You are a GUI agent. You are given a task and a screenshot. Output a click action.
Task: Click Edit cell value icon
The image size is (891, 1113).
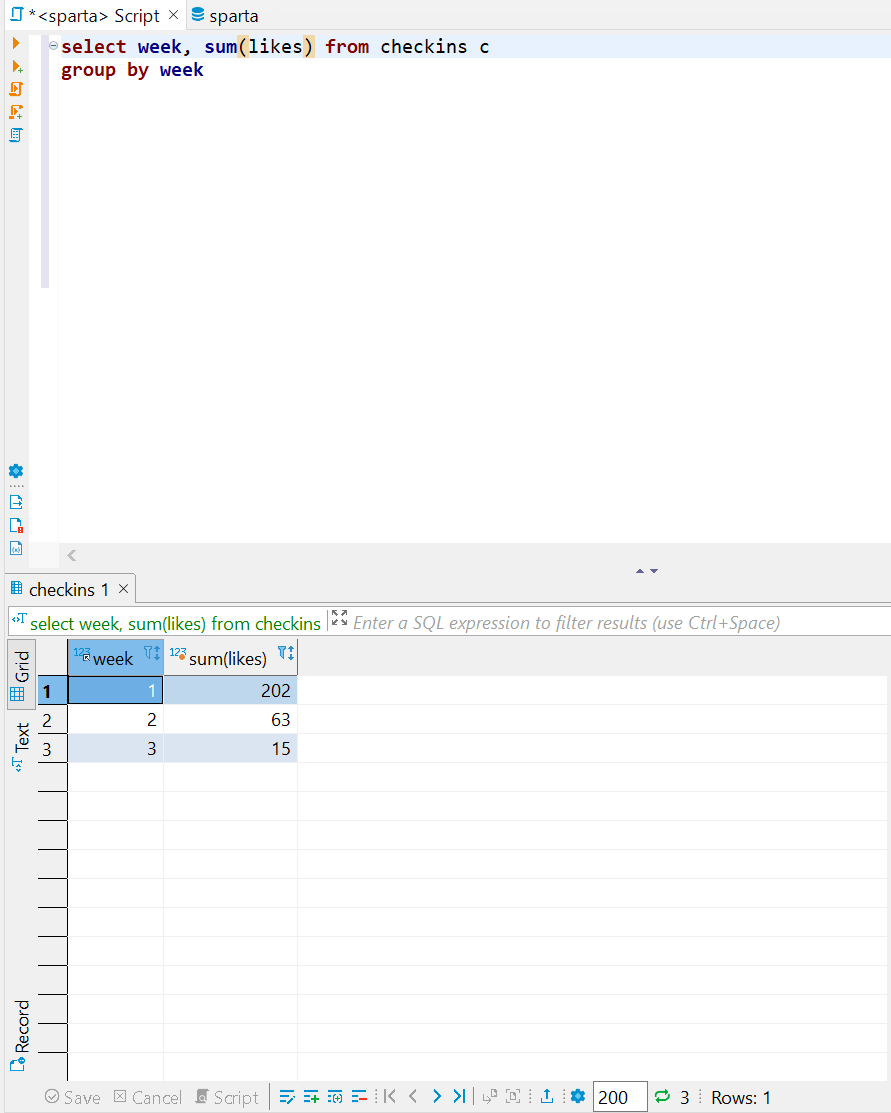pyautogui.click(x=287, y=1097)
